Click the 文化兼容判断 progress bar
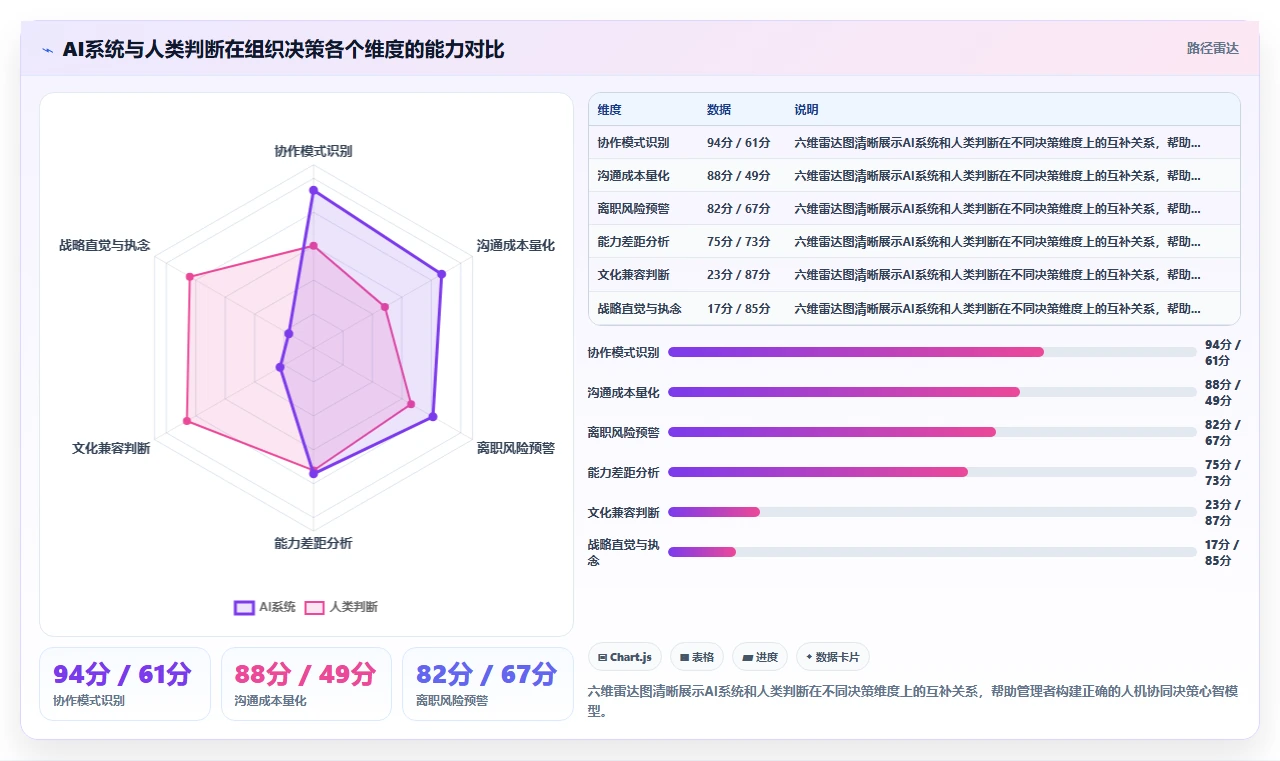 tap(932, 512)
